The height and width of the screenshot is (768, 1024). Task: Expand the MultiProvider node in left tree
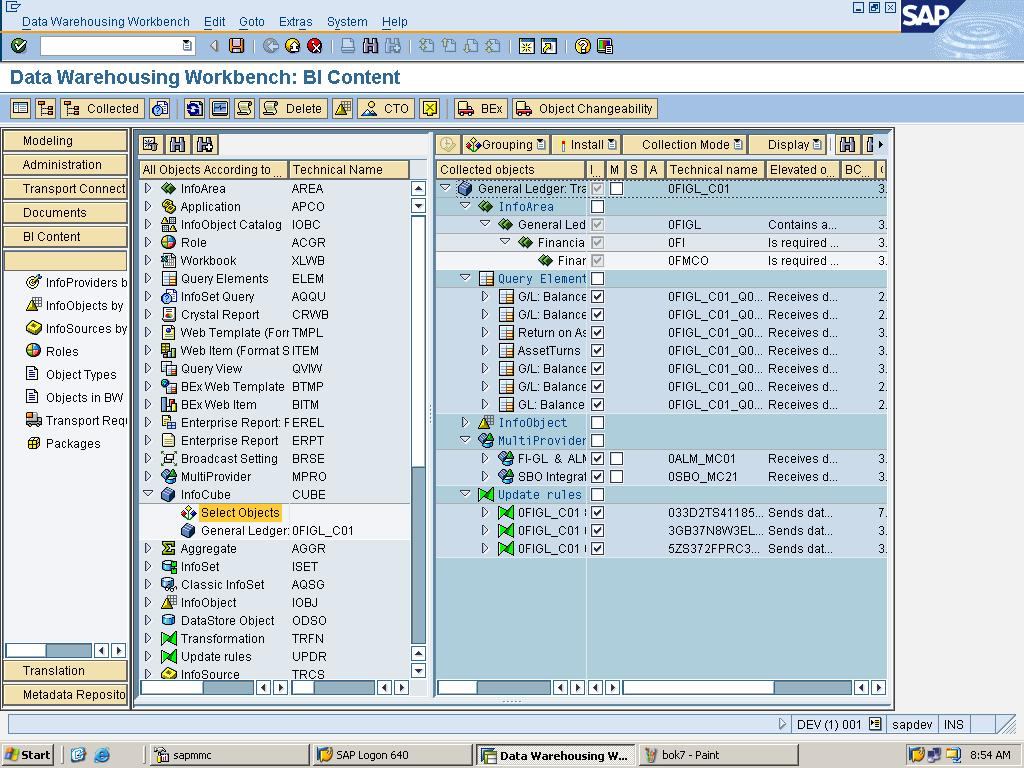(x=148, y=476)
